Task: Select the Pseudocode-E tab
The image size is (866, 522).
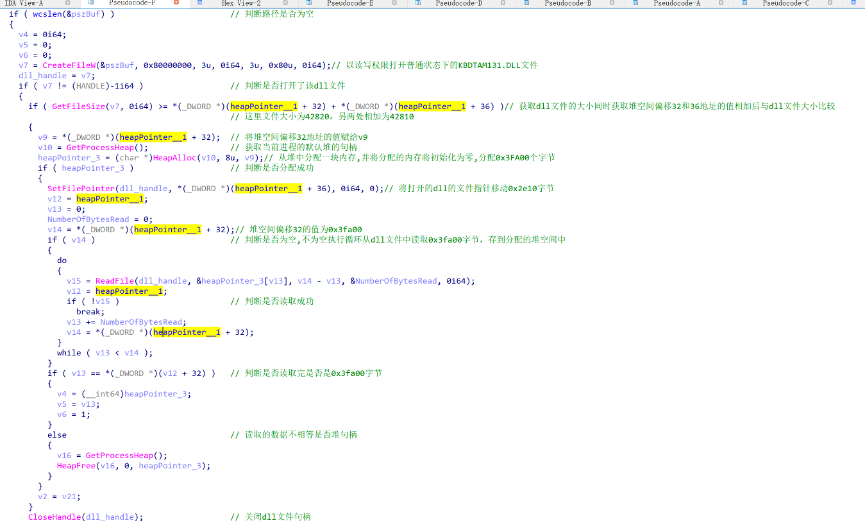Action: click(350, 4)
